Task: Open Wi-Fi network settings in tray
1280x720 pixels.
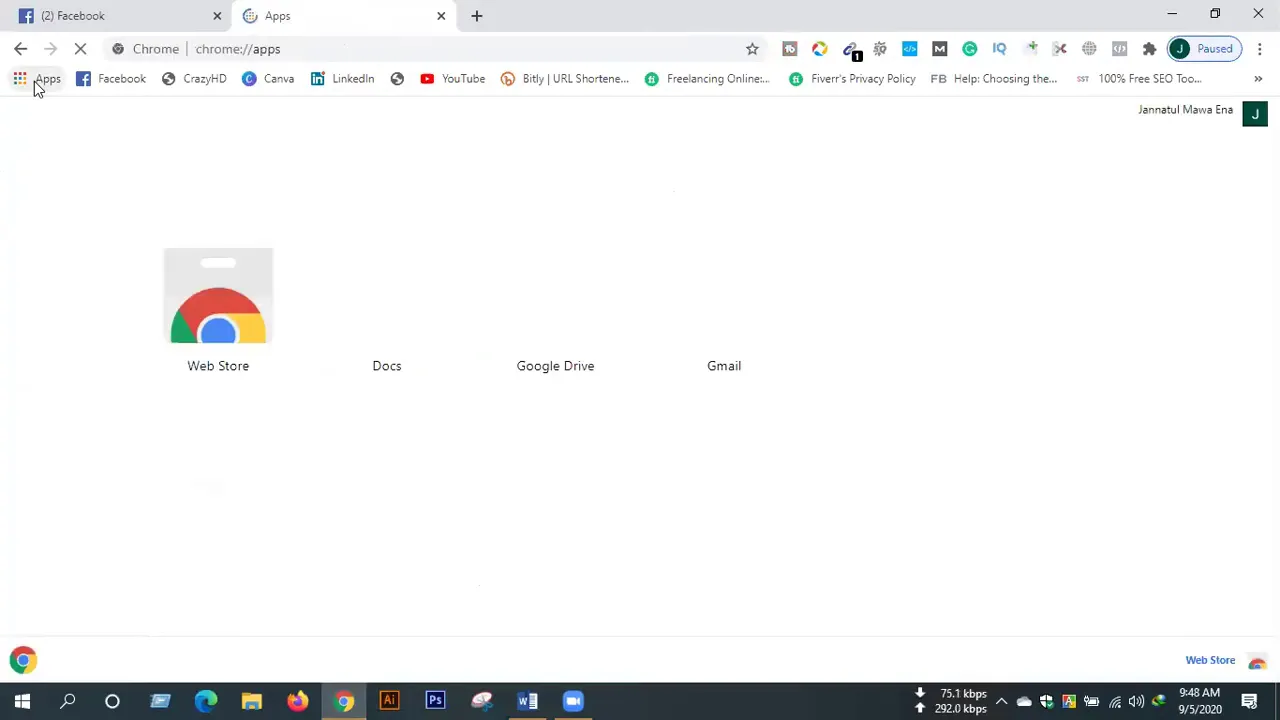Action: click(x=1115, y=701)
